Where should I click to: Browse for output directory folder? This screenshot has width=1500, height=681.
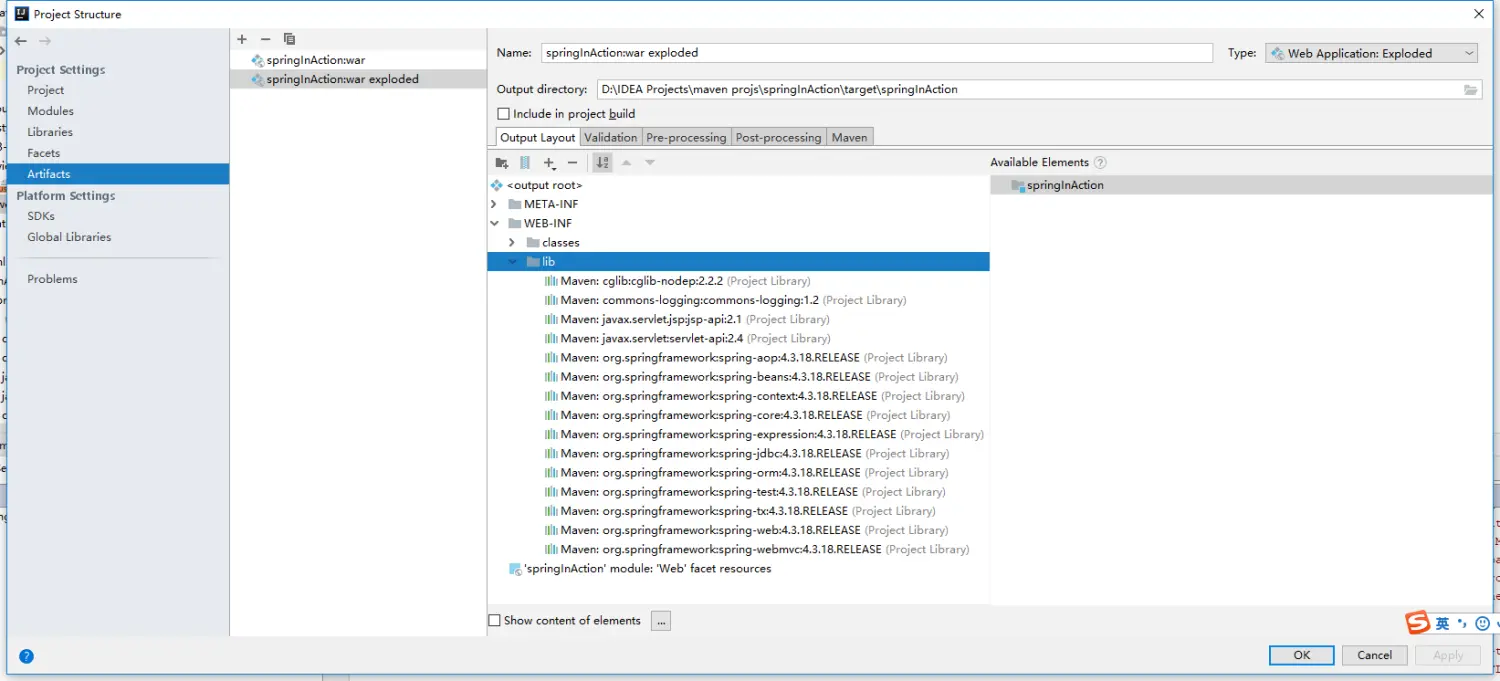pyautogui.click(x=1471, y=89)
